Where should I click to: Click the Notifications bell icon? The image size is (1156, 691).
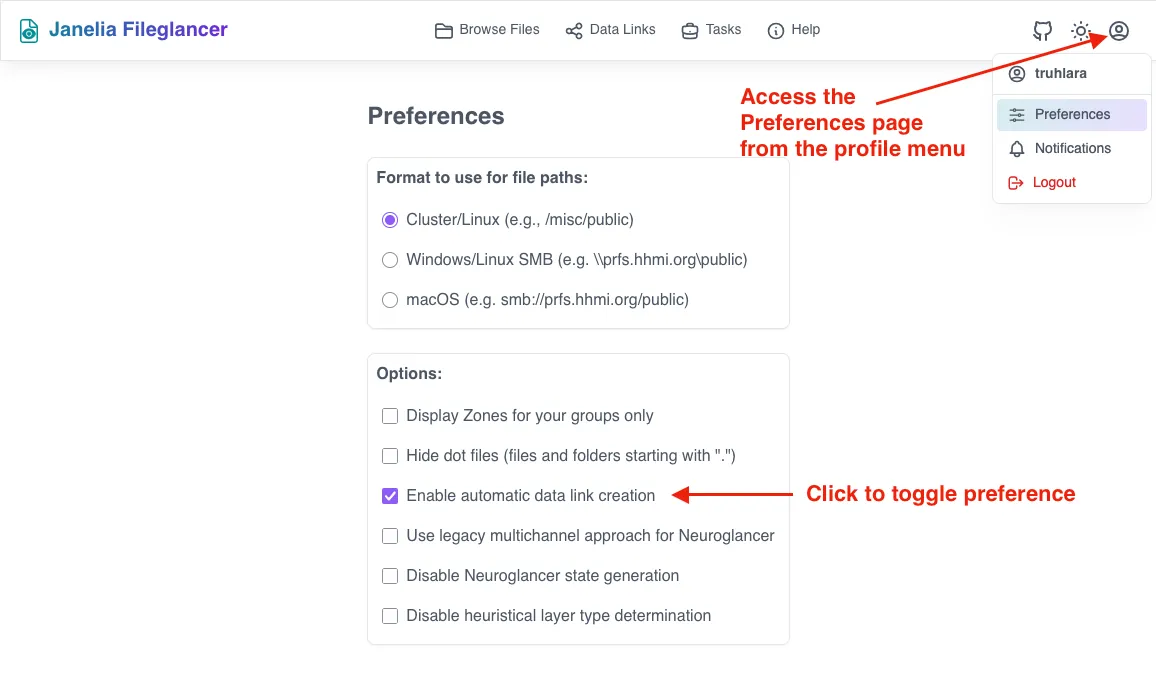[x=1015, y=148]
